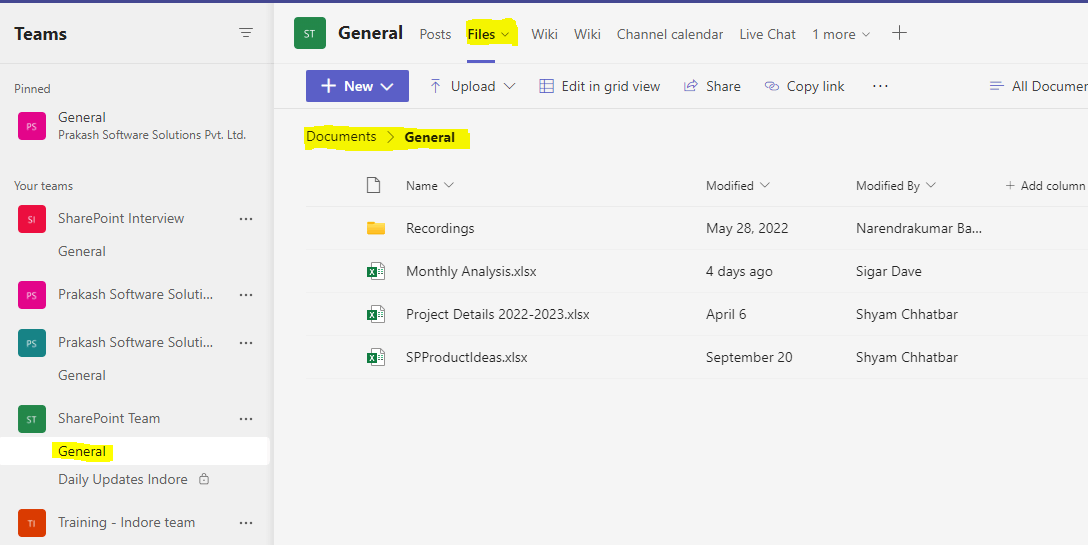Open more options for Training - Indore team
1088x545 pixels.
coord(246,523)
